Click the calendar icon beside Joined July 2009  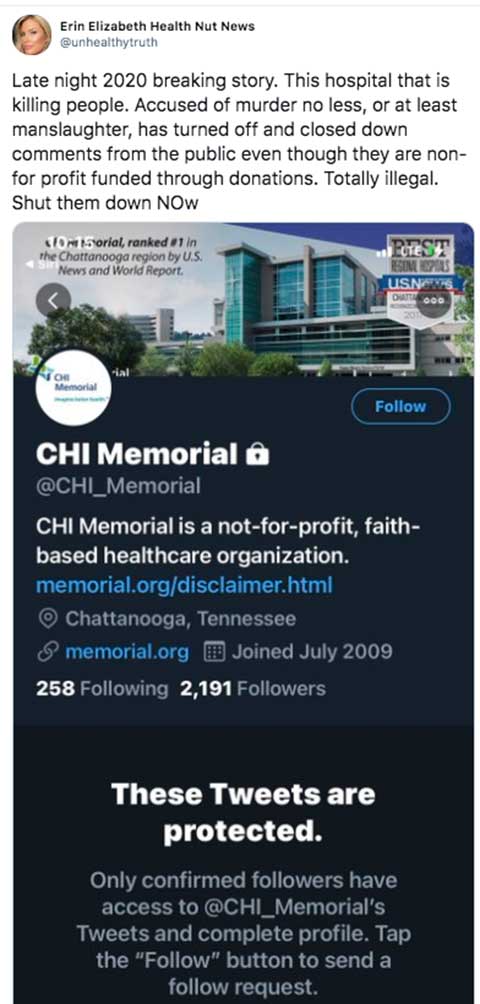point(212,652)
